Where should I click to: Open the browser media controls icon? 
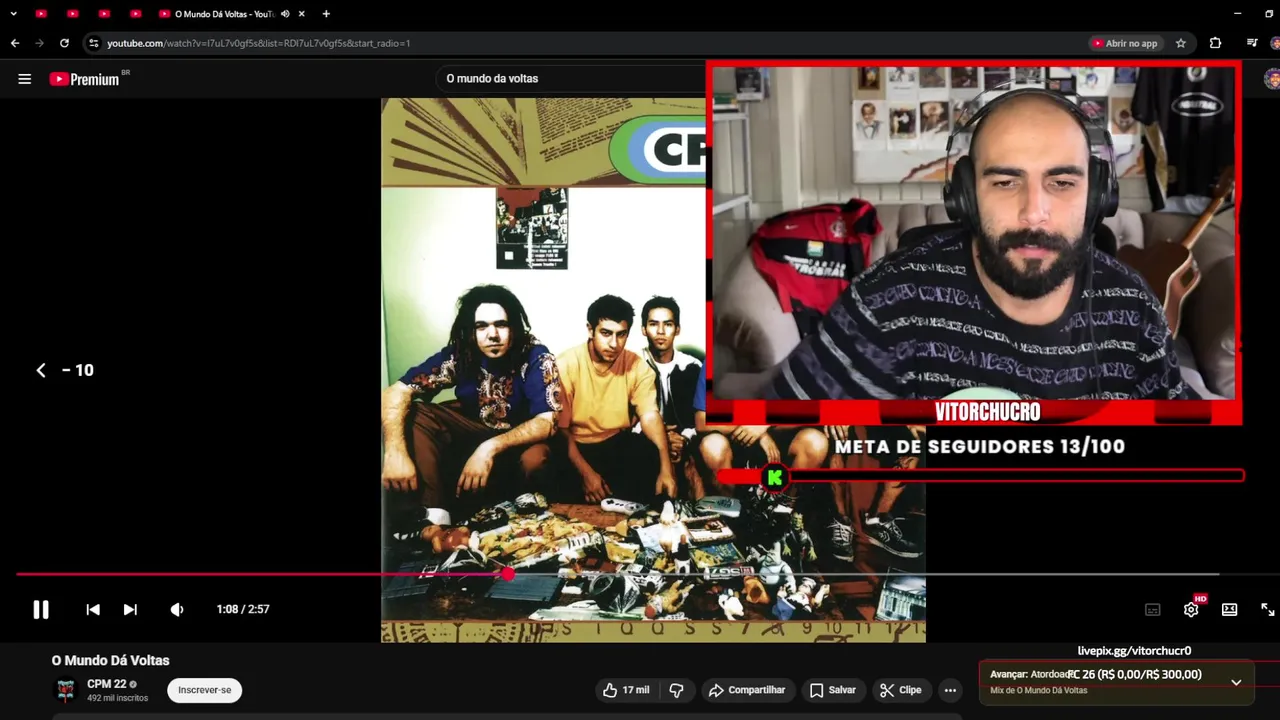(x=1252, y=43)
